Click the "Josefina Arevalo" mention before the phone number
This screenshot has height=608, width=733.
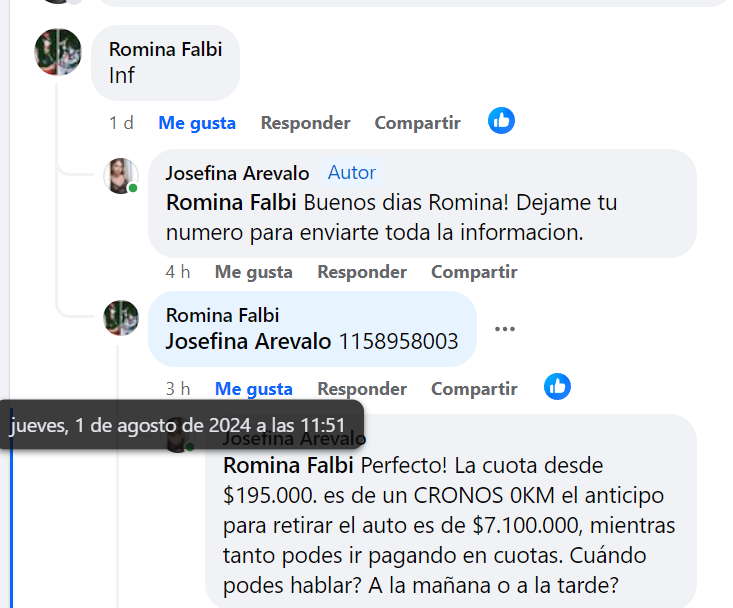pyautogui.click(x=248, y=341)
